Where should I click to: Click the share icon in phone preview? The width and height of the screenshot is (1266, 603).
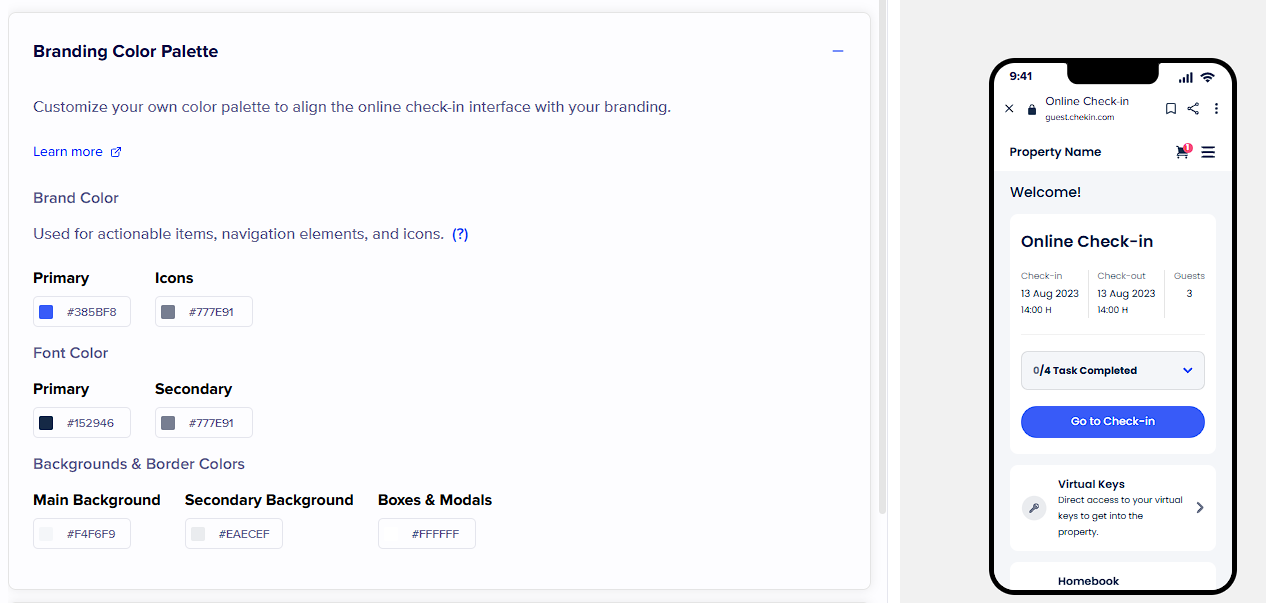click(1193, 108)
